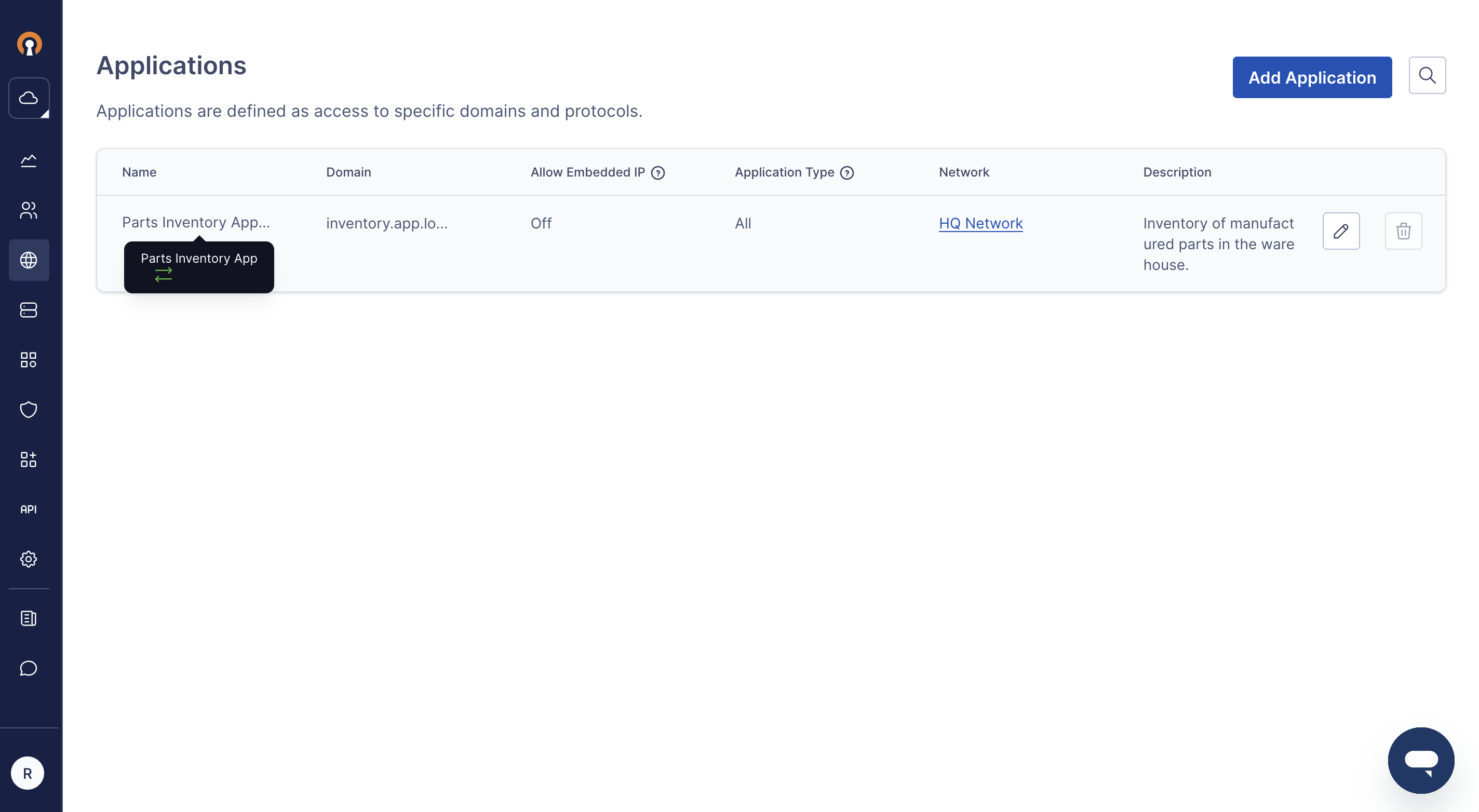Image resolution: width=1479 pixels, height=812 pixels.
Task: Select the globe Networks icon
Action: coord(29,260)
